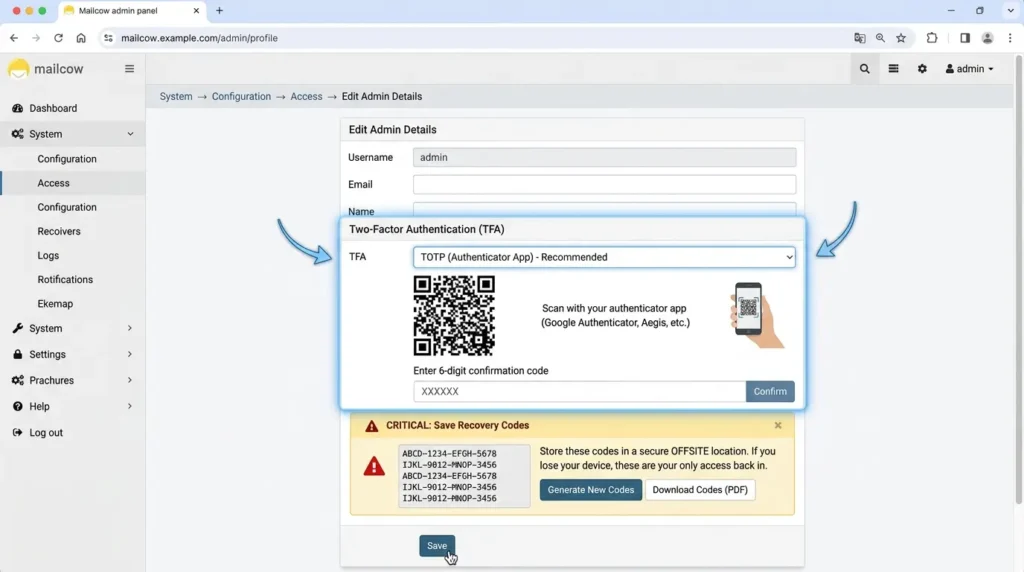The height and width of the screenshot is (572, 1024).
Task: Select the Logs submenu item
Action: [48, 255]
